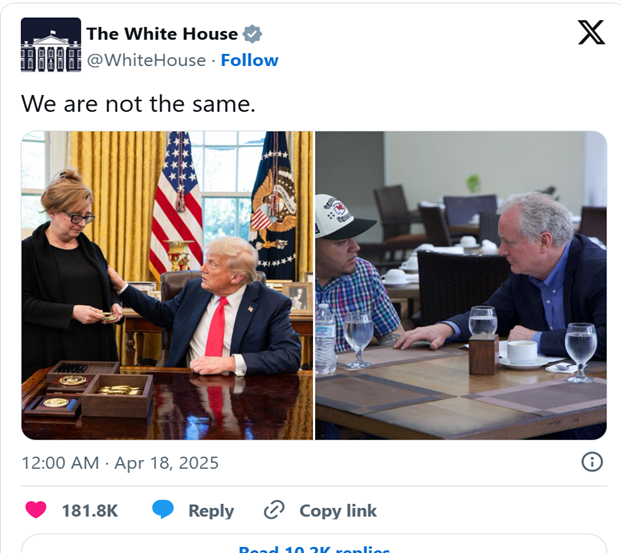This screenshot has height=553, width=621.
Task: Click the wooden coin boxes in left photo
Action: click(x=88, y=390)
